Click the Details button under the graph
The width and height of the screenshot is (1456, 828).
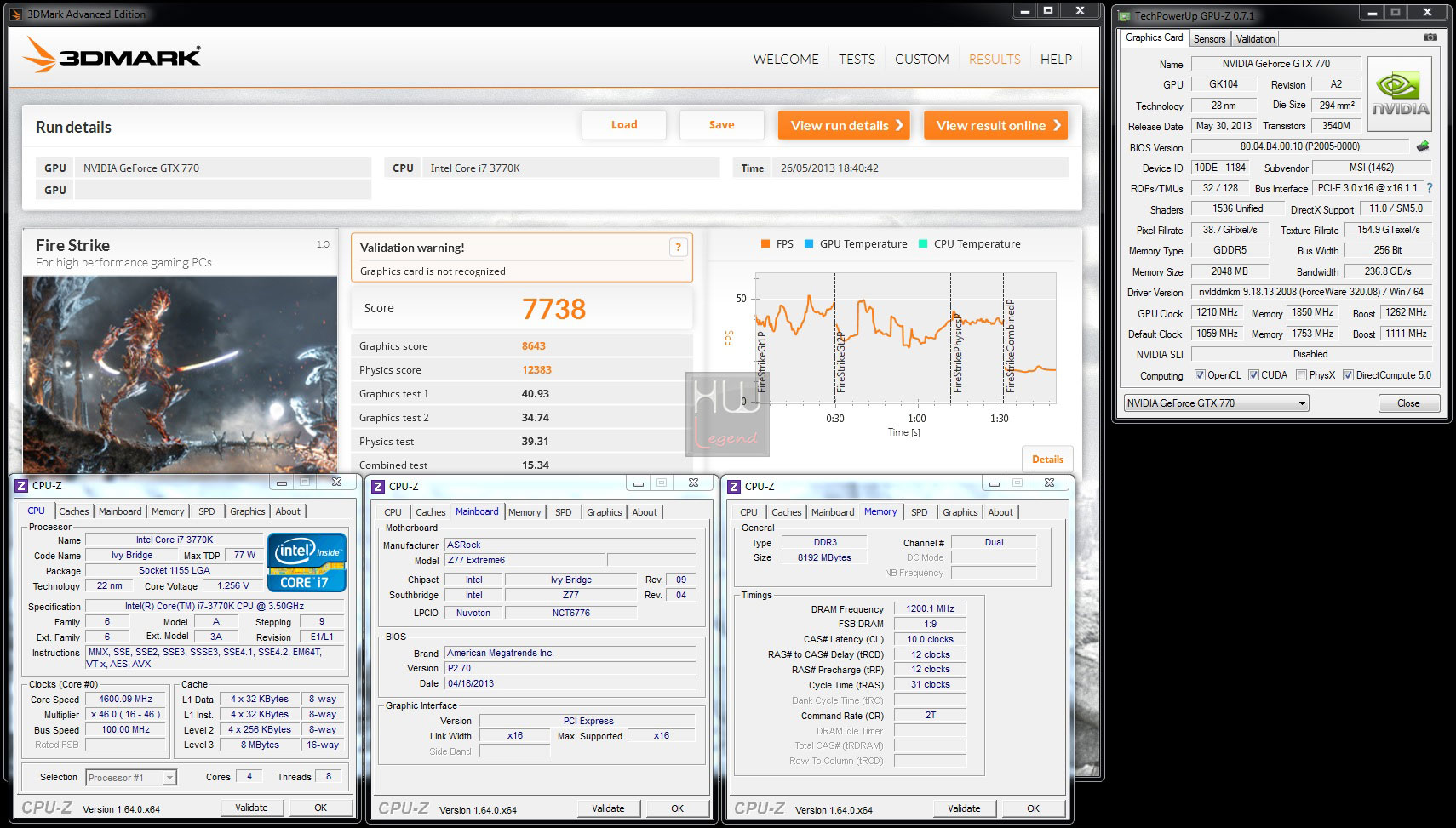point(1047,459)
